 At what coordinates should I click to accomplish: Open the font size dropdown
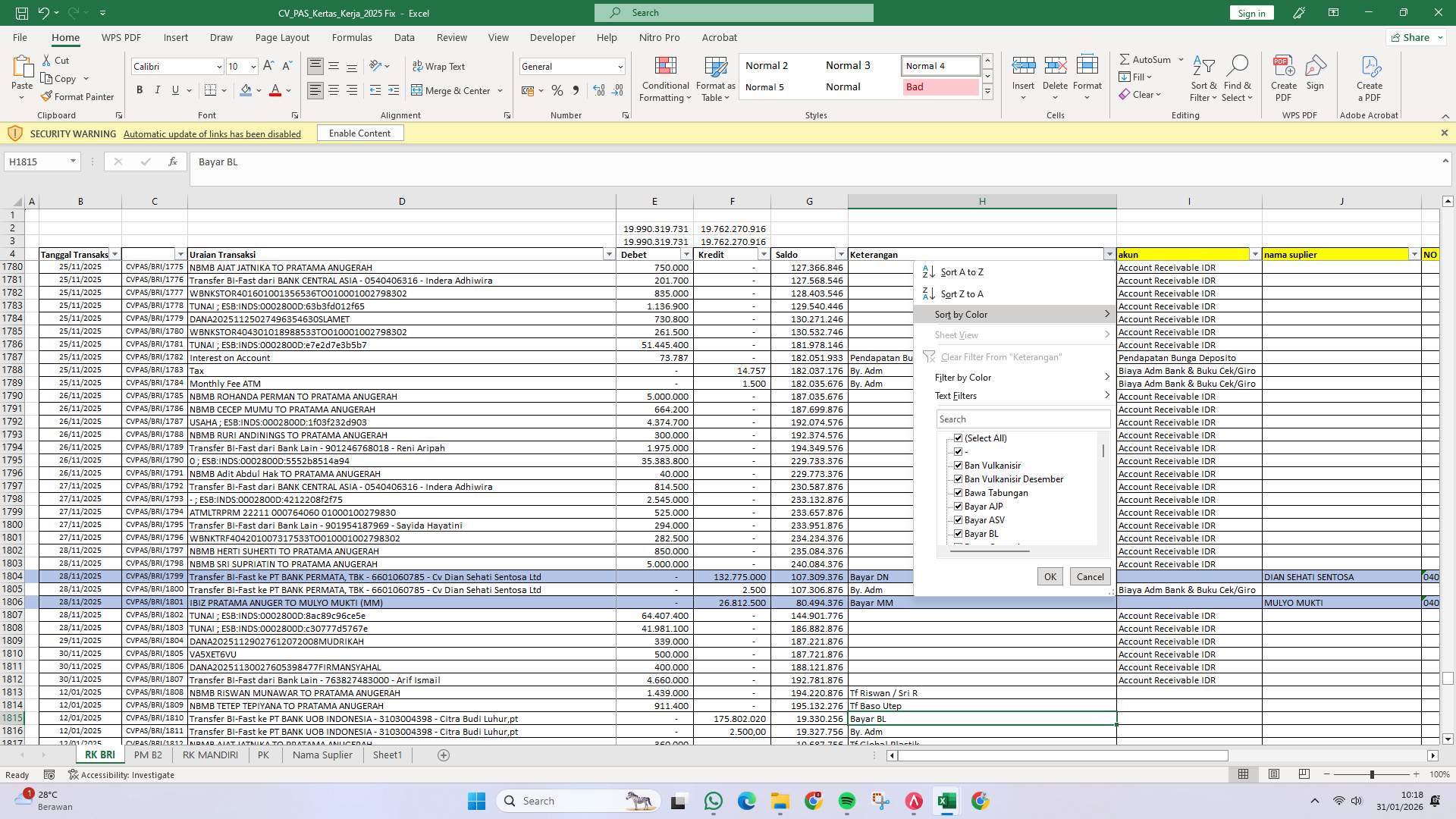click(x=253, y=66)
